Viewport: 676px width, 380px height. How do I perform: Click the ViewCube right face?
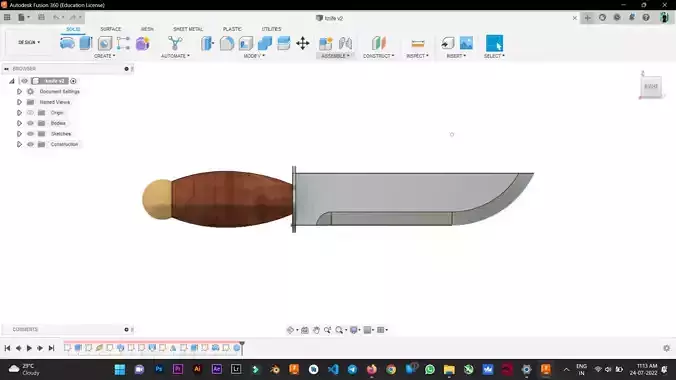[651, 86]
